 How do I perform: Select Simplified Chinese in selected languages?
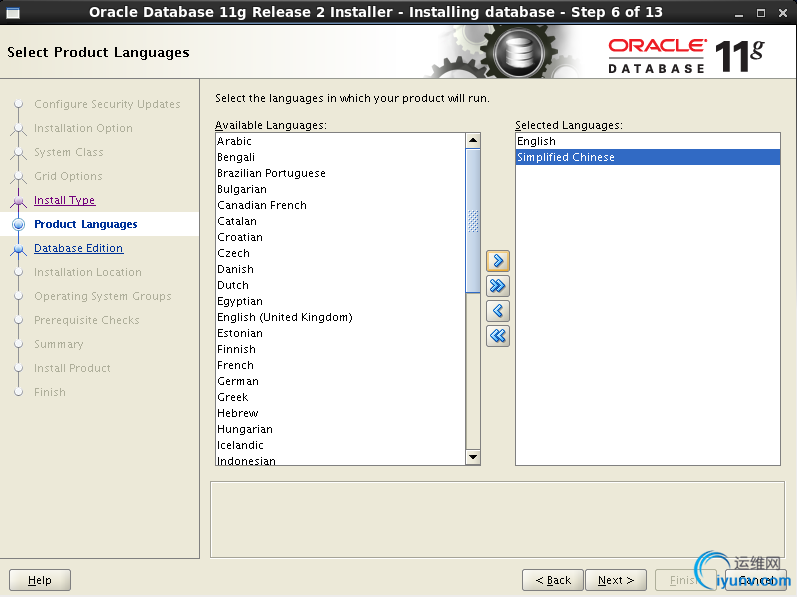click(648, 158)
